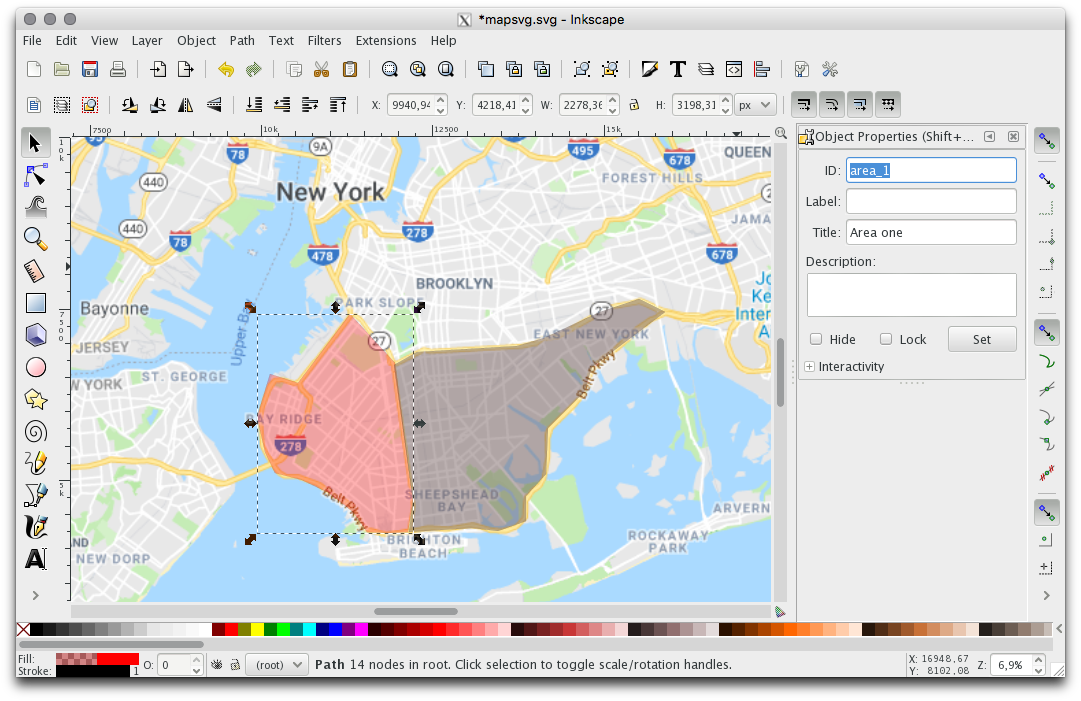Select the Node edit tool

[x=35, y=176]
